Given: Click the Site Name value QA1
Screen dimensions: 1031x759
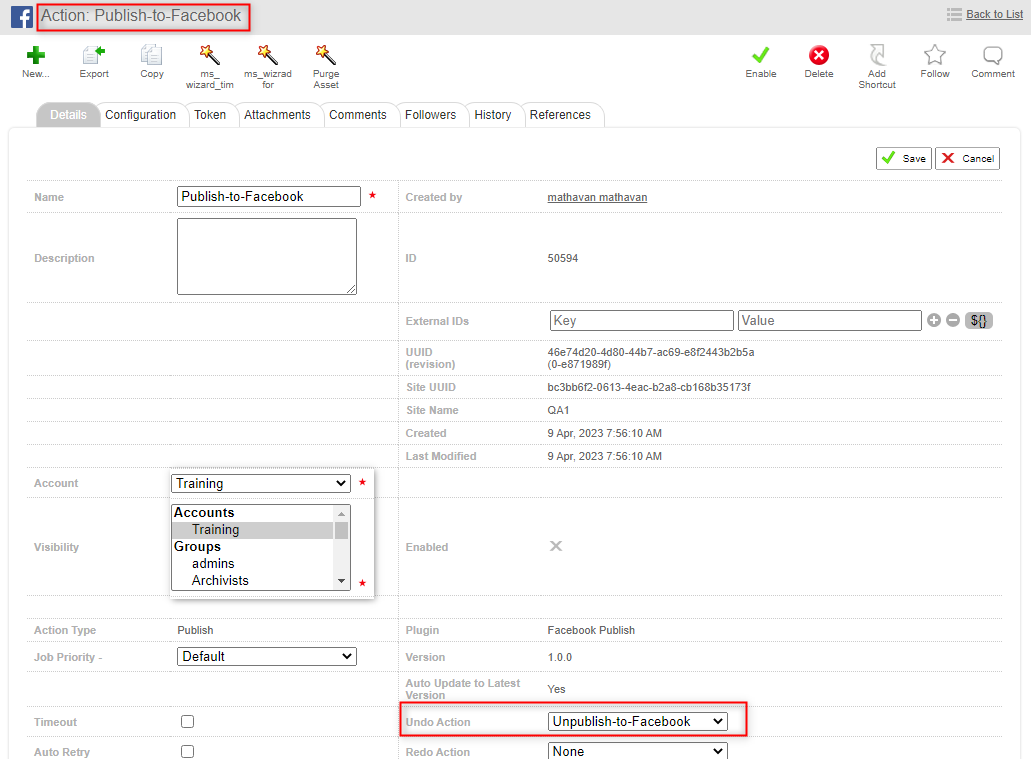Looking at the screenshot, I should (x=558, y=410).
